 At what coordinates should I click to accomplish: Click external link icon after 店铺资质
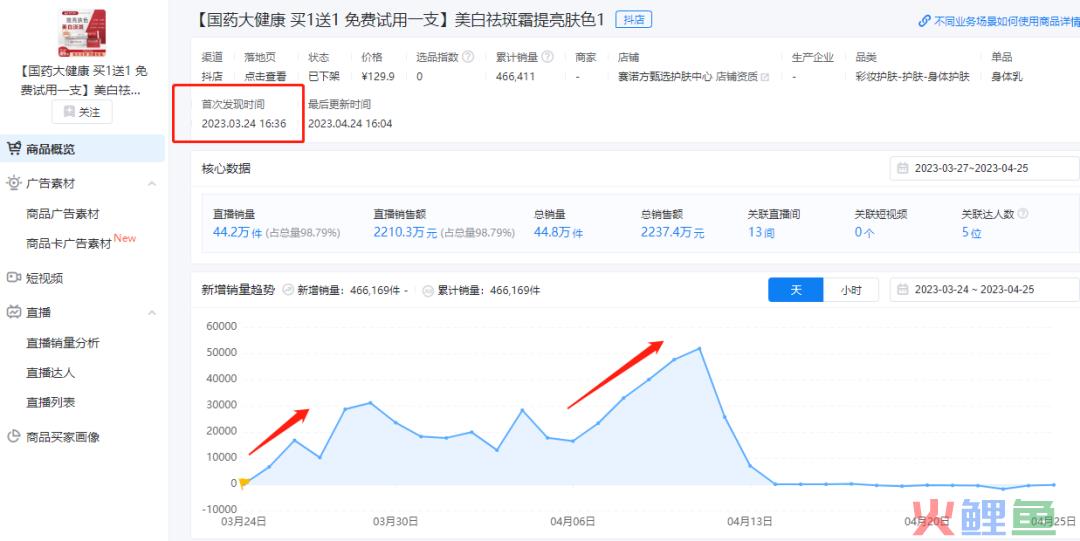765,77
